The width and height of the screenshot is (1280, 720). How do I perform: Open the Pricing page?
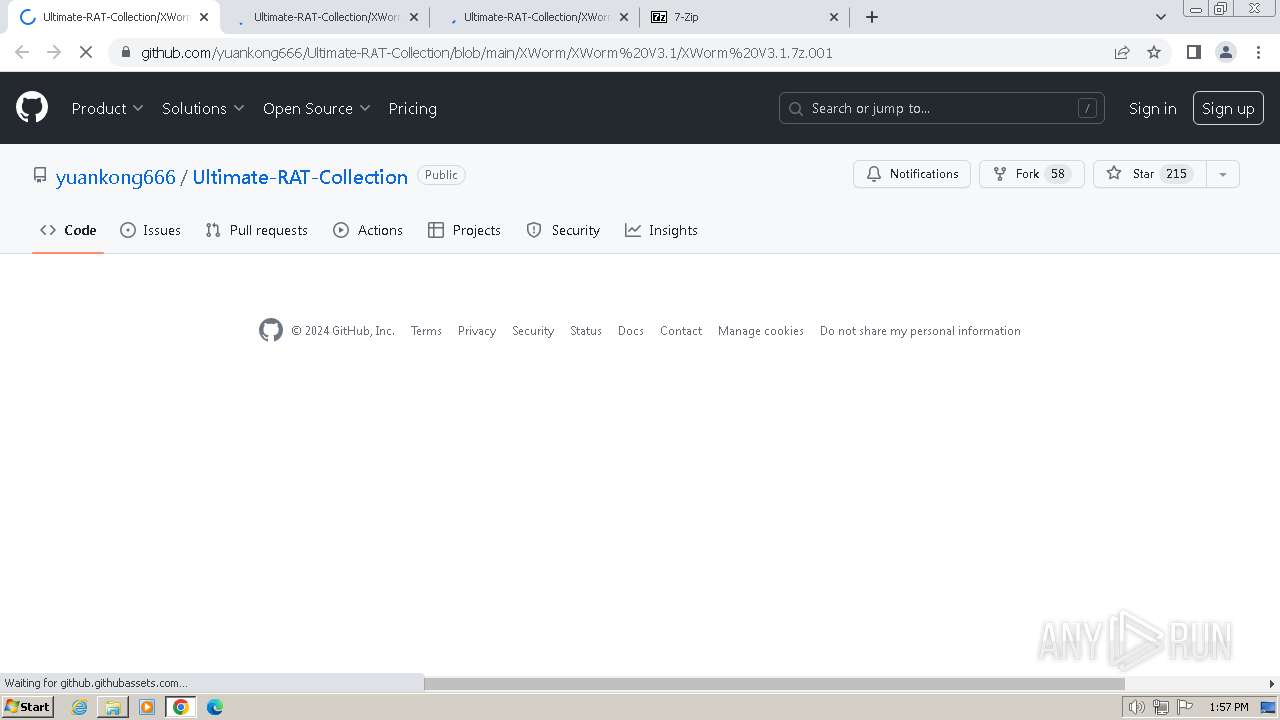413,108
